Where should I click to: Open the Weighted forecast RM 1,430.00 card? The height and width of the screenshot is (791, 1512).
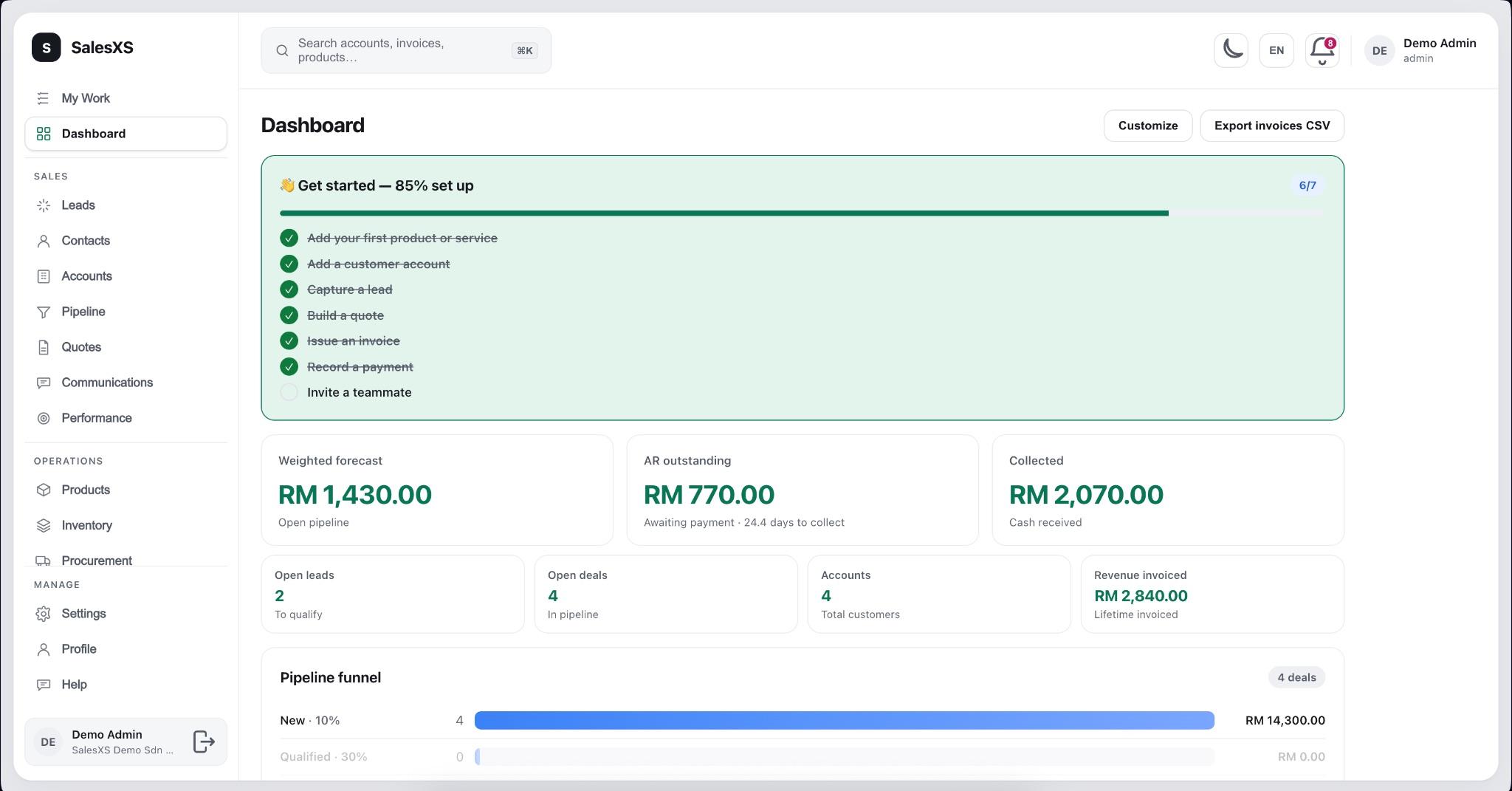[x=437, y=490]
